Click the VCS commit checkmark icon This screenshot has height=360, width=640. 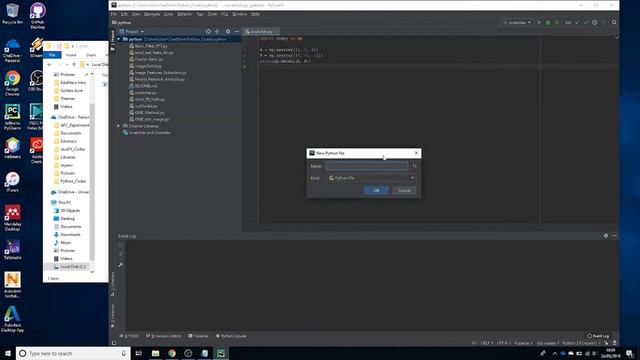(586, 22)
